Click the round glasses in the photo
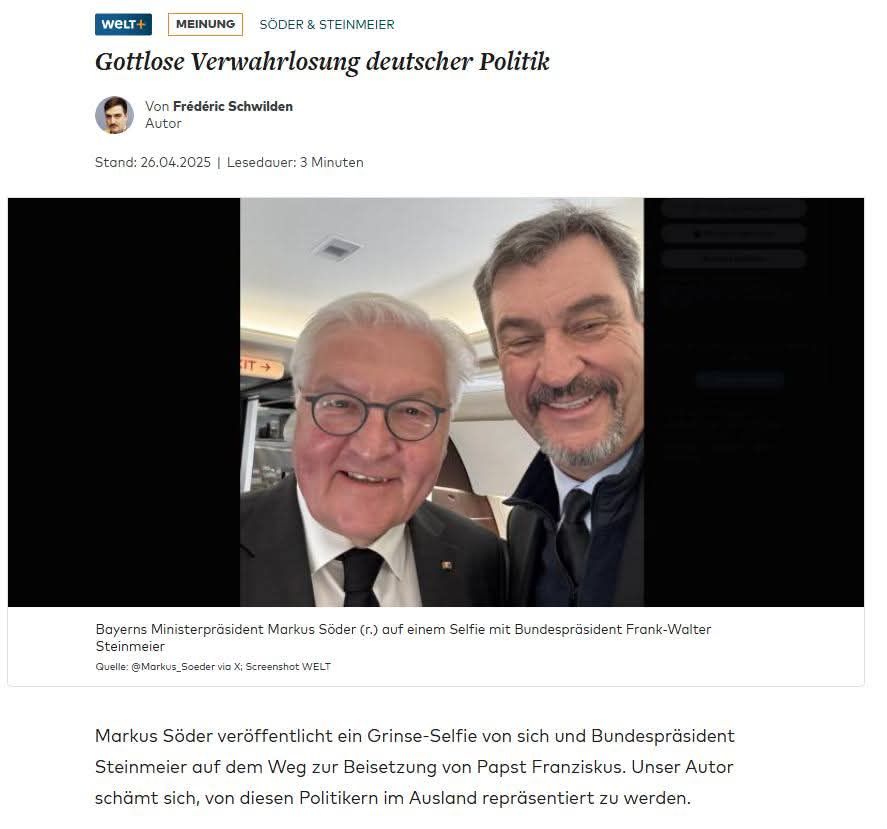The height and width of the screenshot is (829, 887). [376, 416]
